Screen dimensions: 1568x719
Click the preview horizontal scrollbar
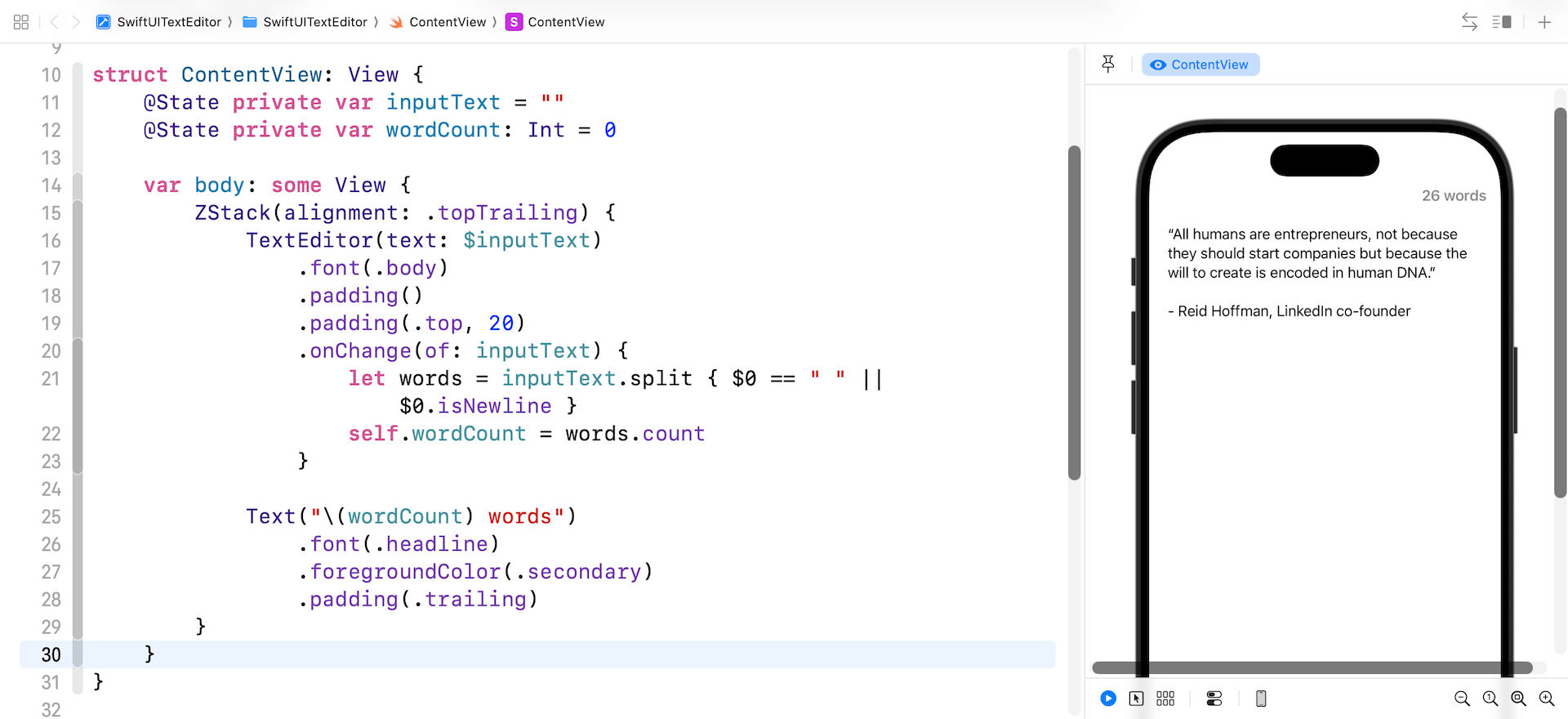(x=1312, y=668)
